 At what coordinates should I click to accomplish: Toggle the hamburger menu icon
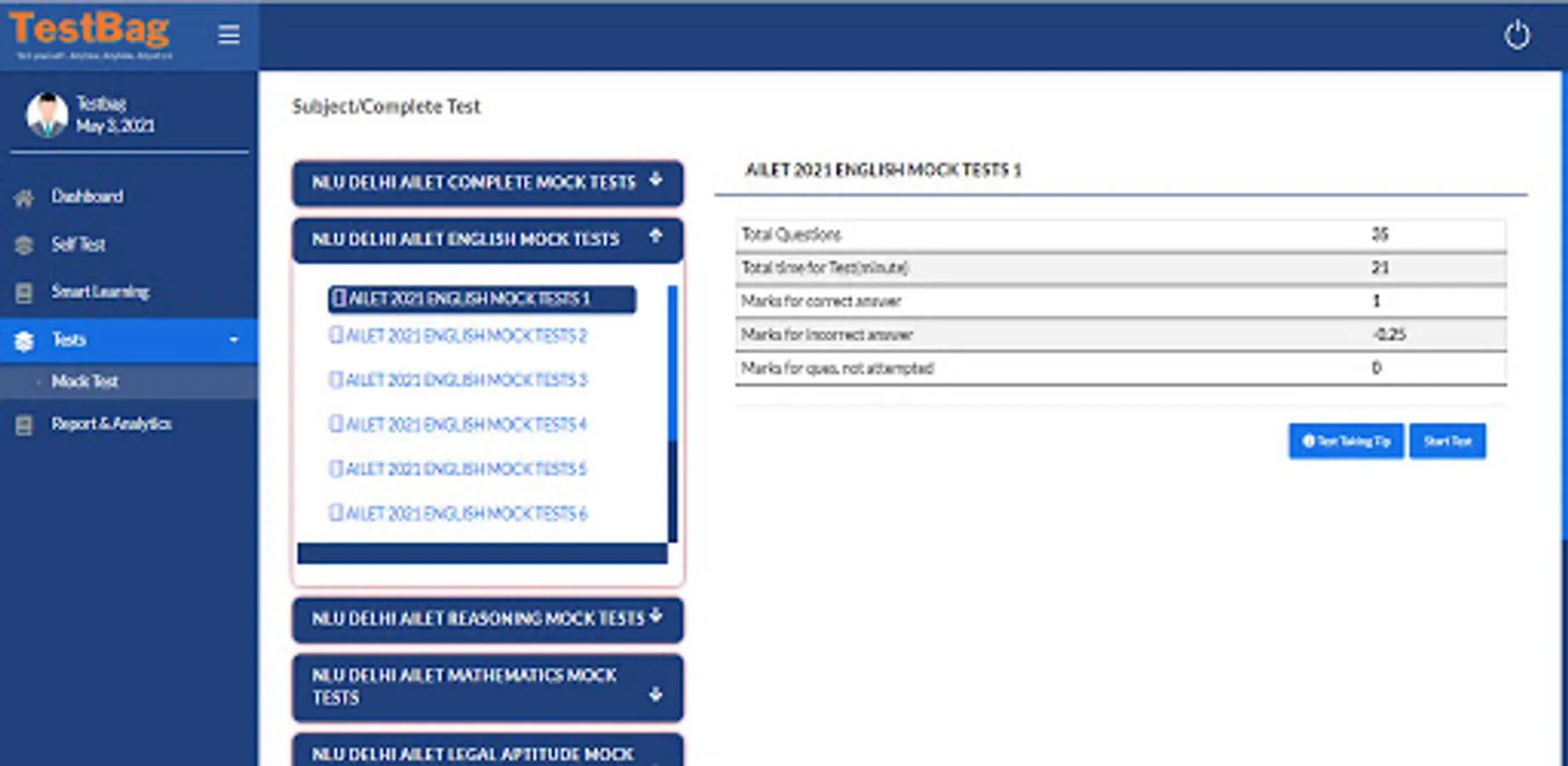tap(228, 34)
